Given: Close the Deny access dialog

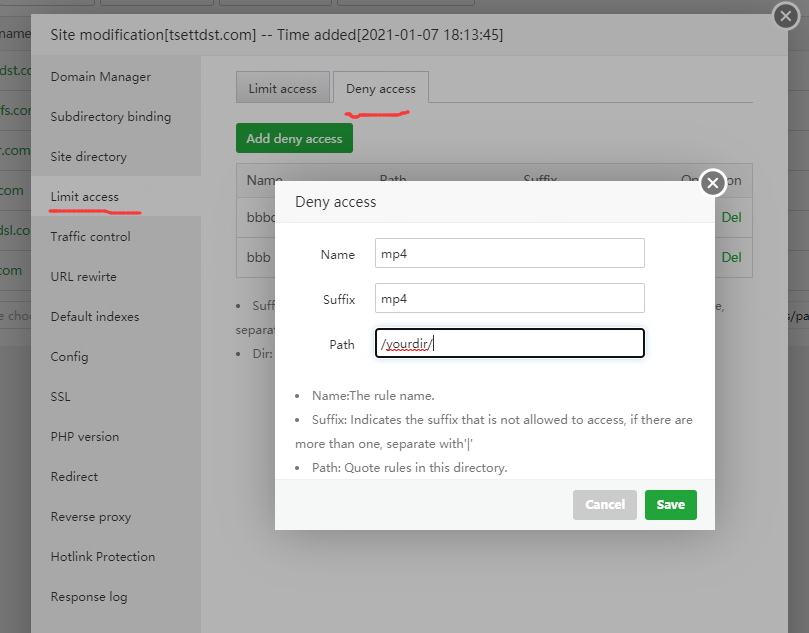Looking at the screenshot, I should [x=712, y=182].
